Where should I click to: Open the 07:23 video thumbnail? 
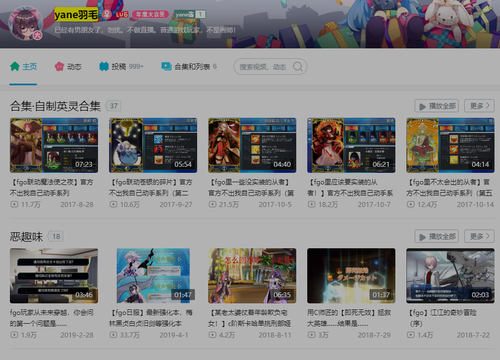pyautogui.click(x=54, y=145)
